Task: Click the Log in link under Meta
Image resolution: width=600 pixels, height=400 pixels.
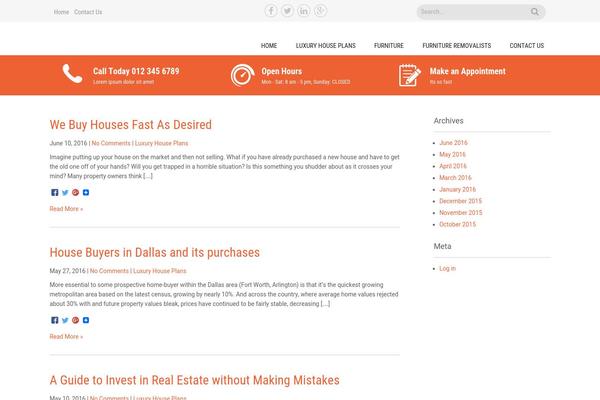Action: coord(447,269)
